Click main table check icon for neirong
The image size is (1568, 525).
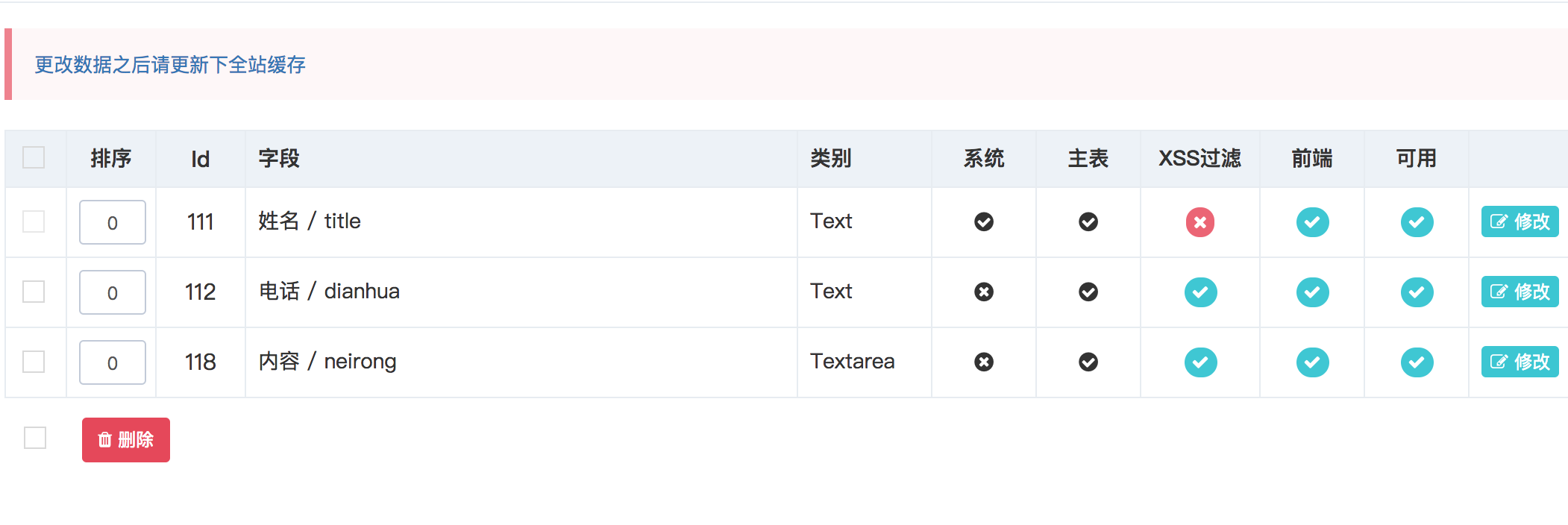1088,362
